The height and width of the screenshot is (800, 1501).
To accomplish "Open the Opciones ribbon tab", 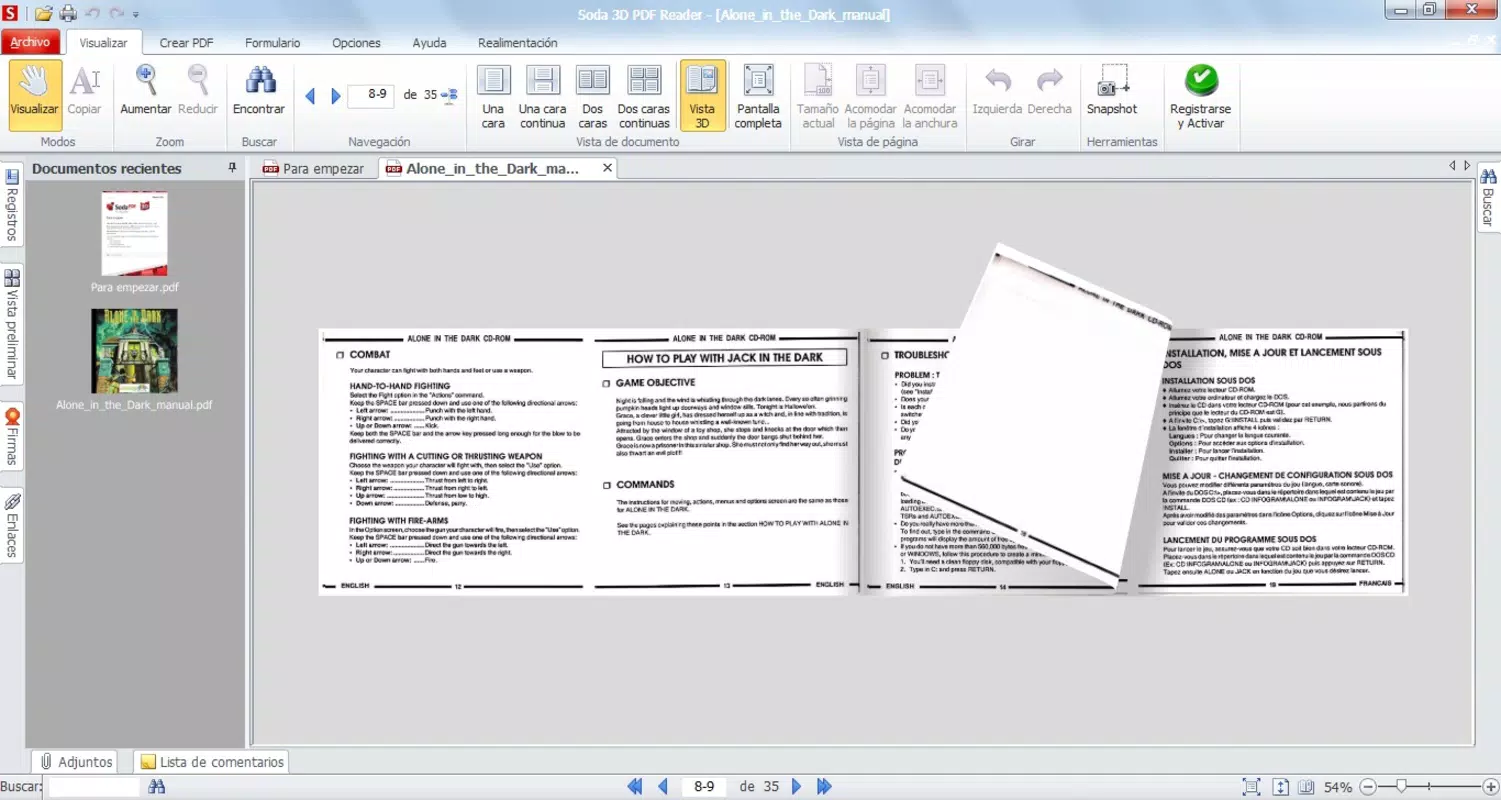I will (357, 43).
